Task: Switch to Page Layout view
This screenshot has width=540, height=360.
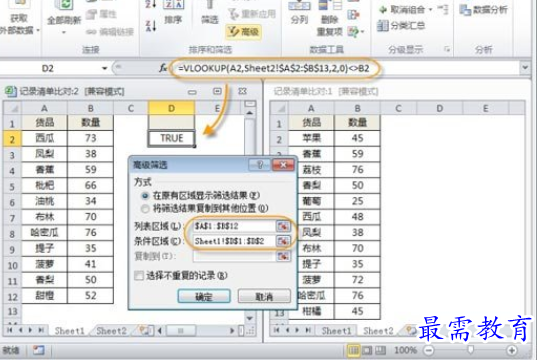Action: pos(367,350)
